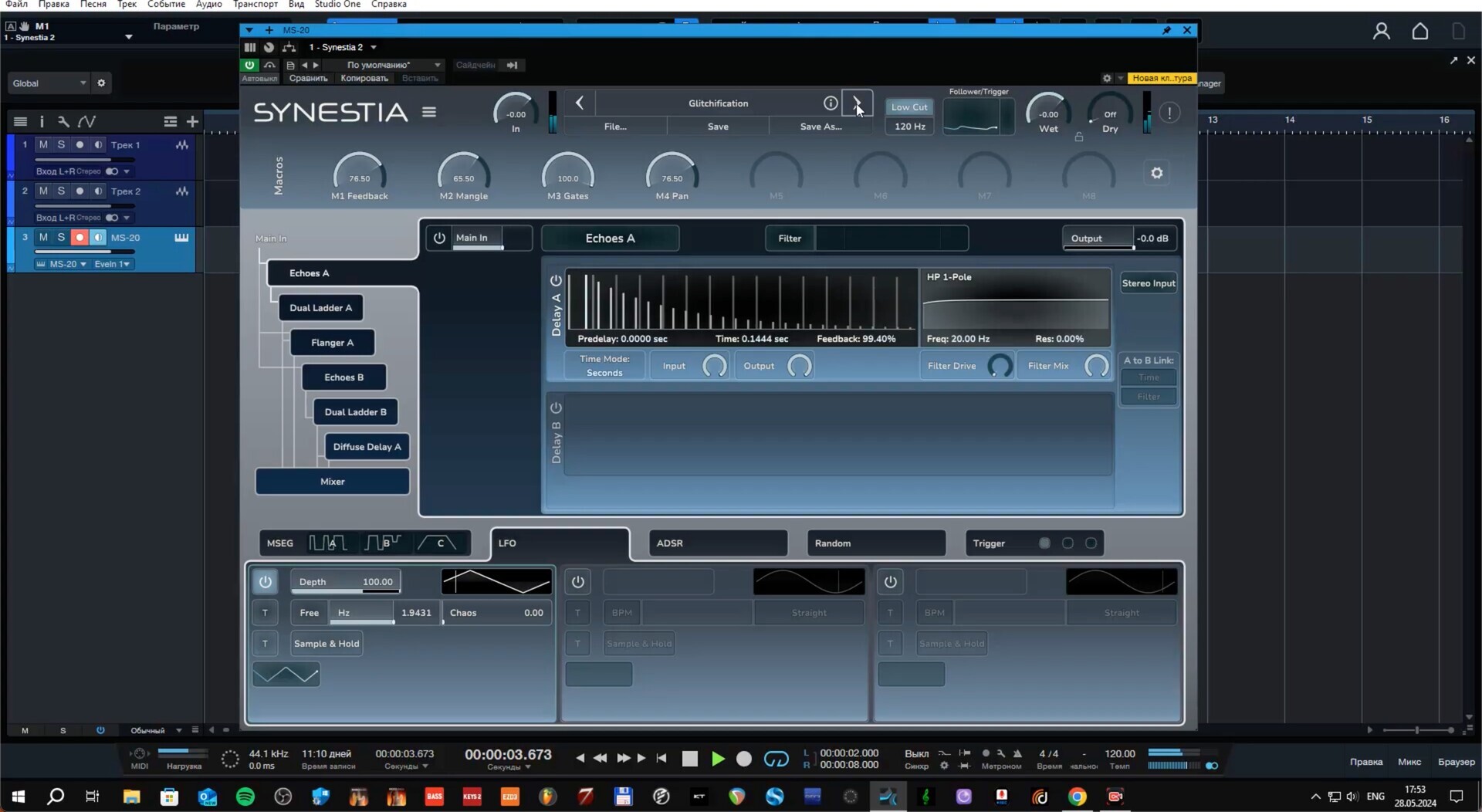Open Транспорт menu
Screen dimensions: 1482x812
click(255, 5)
